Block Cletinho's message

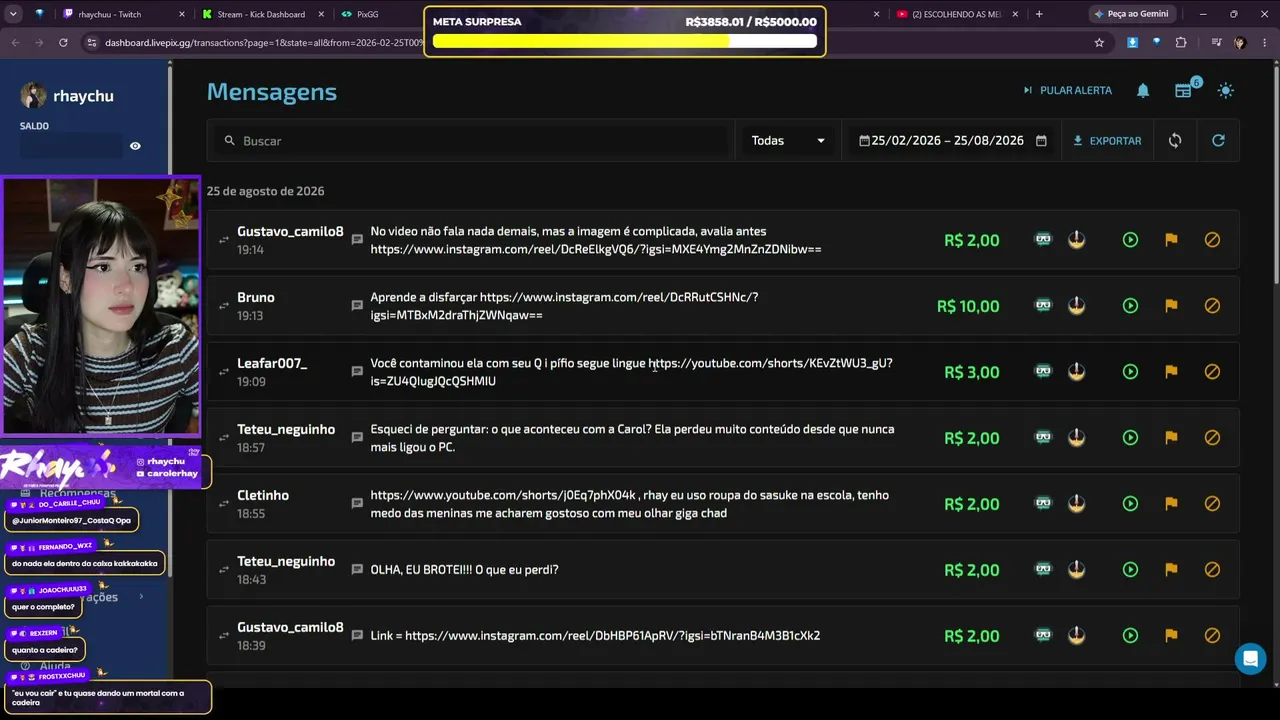1212,504
